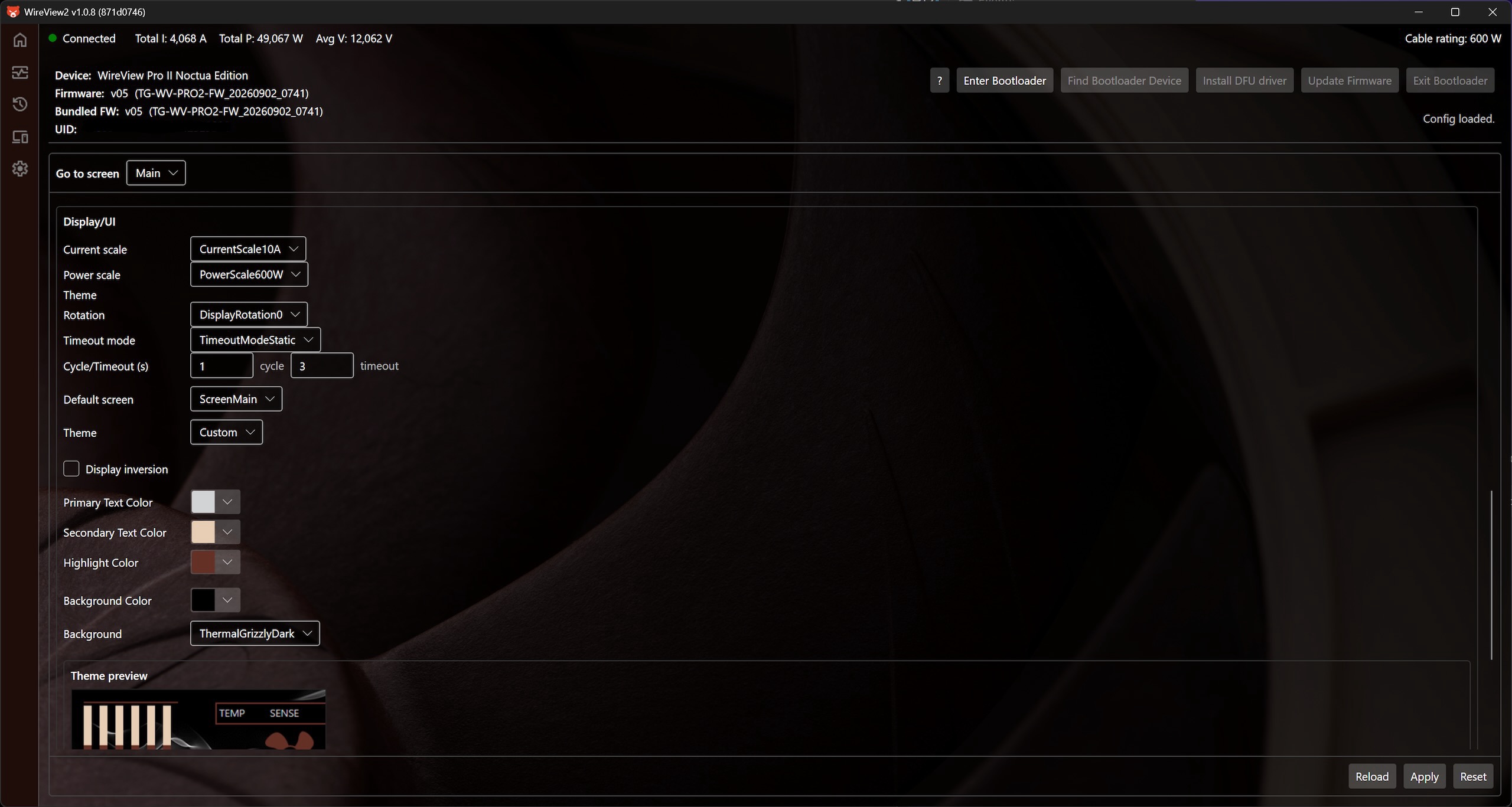The height and width of the screenshot is (807, 1512).
Task: Click the Theme preview image
Action: tap(198, 720)
